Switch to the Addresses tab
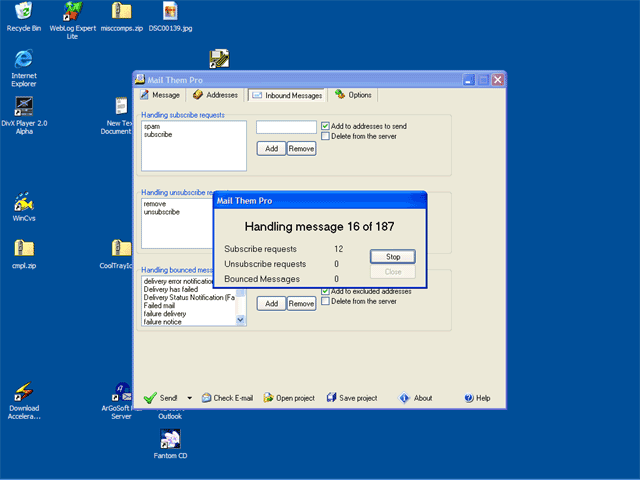The width and height of the screenshot is (640, 480). coord(216,95)
